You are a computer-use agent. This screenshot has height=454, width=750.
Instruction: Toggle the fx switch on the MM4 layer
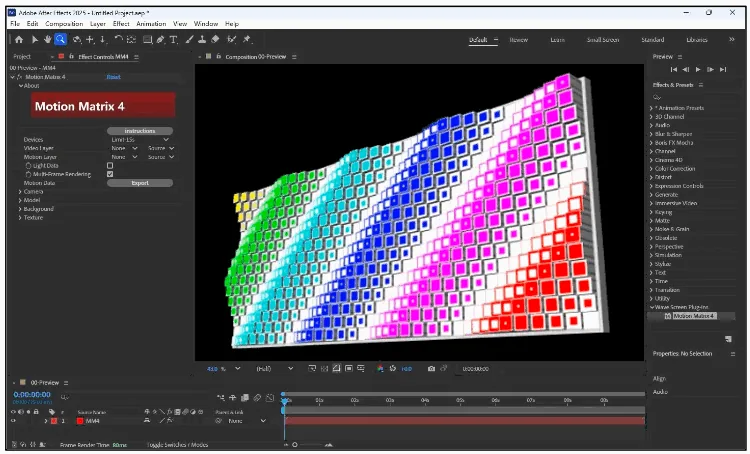tap(170, 421)
